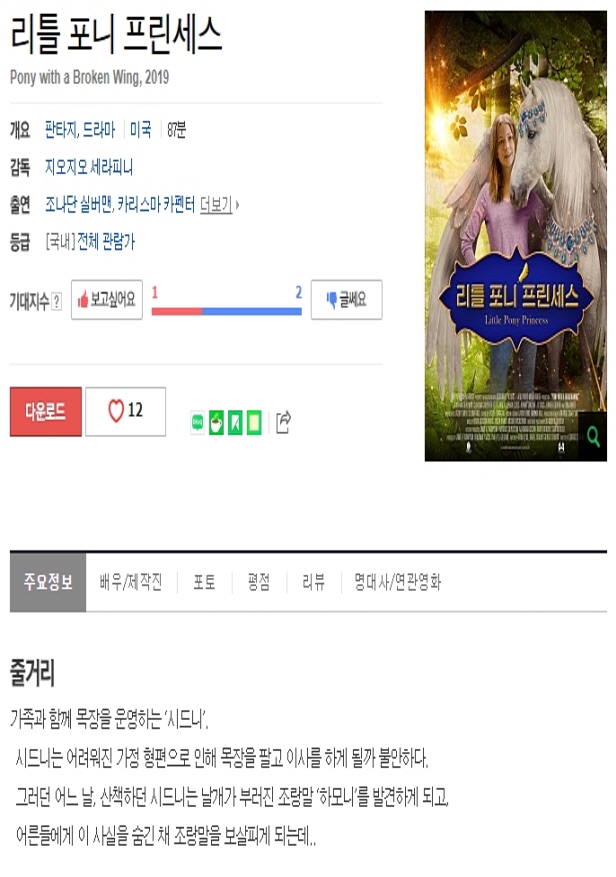The height and width of the screenshot is (877, 616).
Task: Click the heart like icon
Action: pos(116,411)
